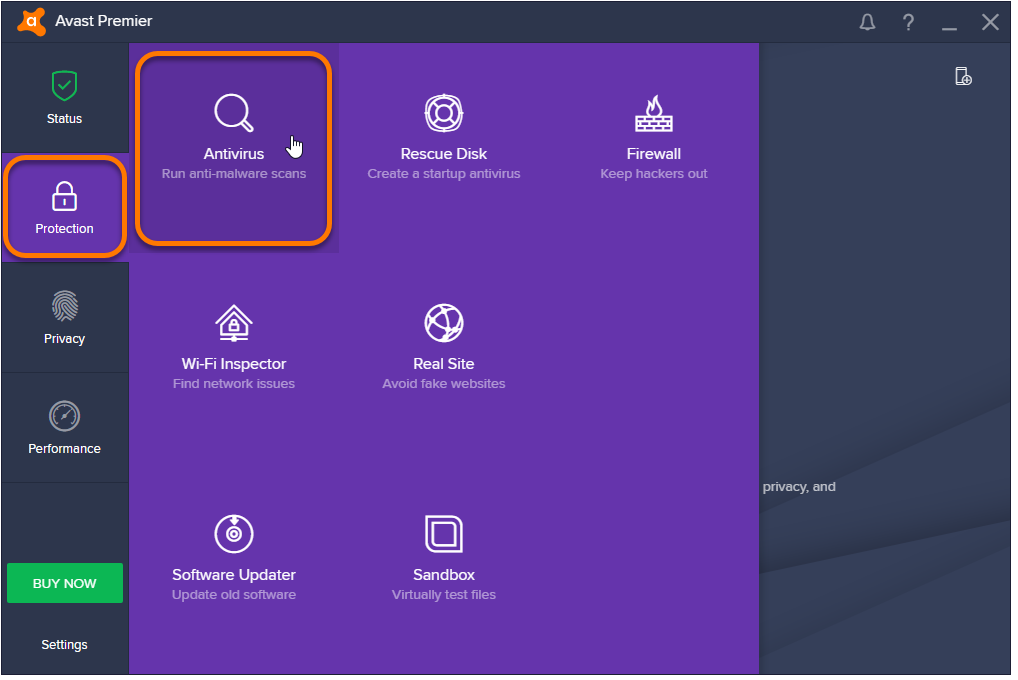Switch to the Status tab
The image size is (1018, 680).
[64, 98]
